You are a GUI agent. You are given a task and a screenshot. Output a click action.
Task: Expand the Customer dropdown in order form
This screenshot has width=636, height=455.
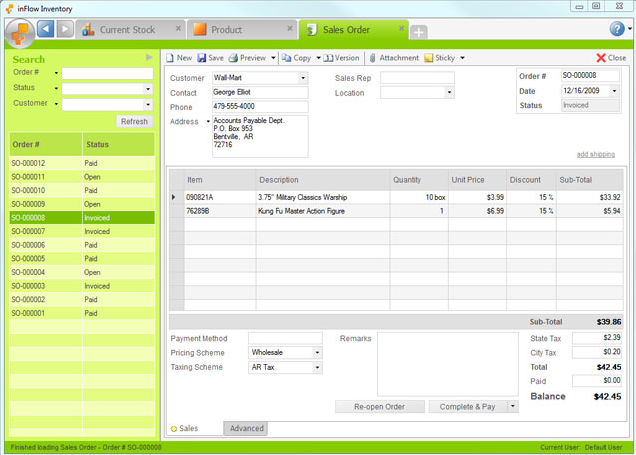tap(303, 78)
